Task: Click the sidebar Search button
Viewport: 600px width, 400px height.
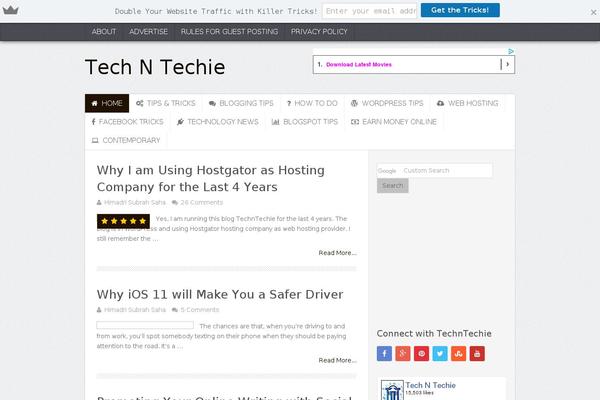Action: (393, 186)
